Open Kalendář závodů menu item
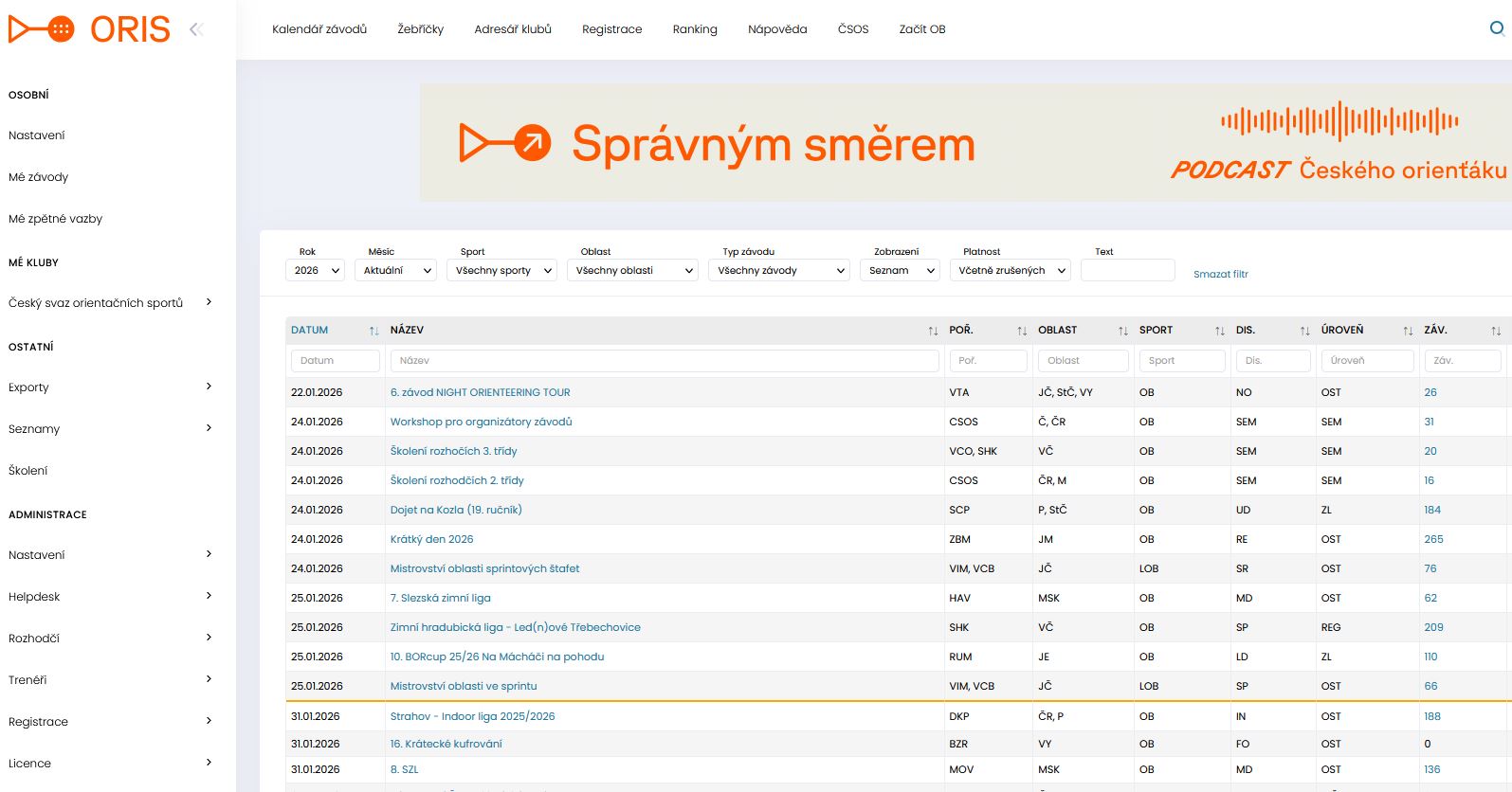 (x=319, y=29)
